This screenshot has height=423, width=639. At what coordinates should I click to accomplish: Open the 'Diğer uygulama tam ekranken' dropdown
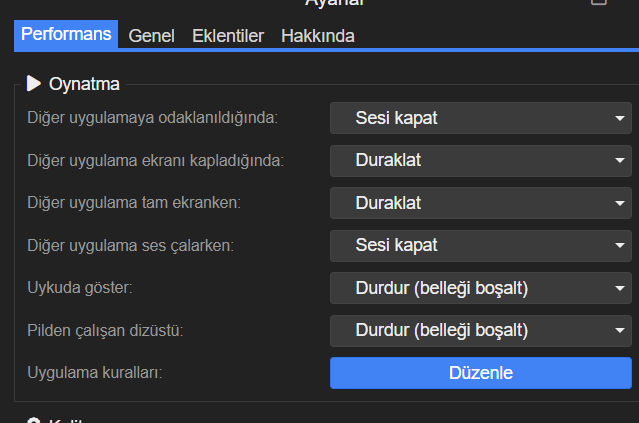point(480,203)
